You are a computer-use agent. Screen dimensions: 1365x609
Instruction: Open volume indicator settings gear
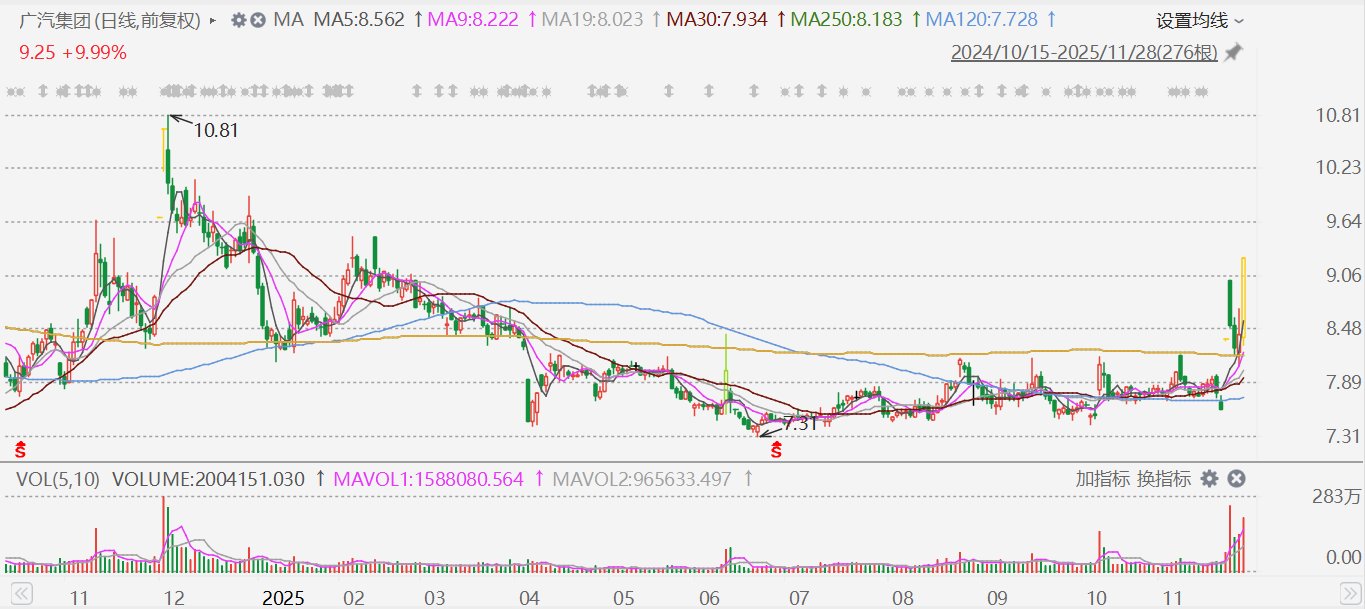coord(1209,479)
